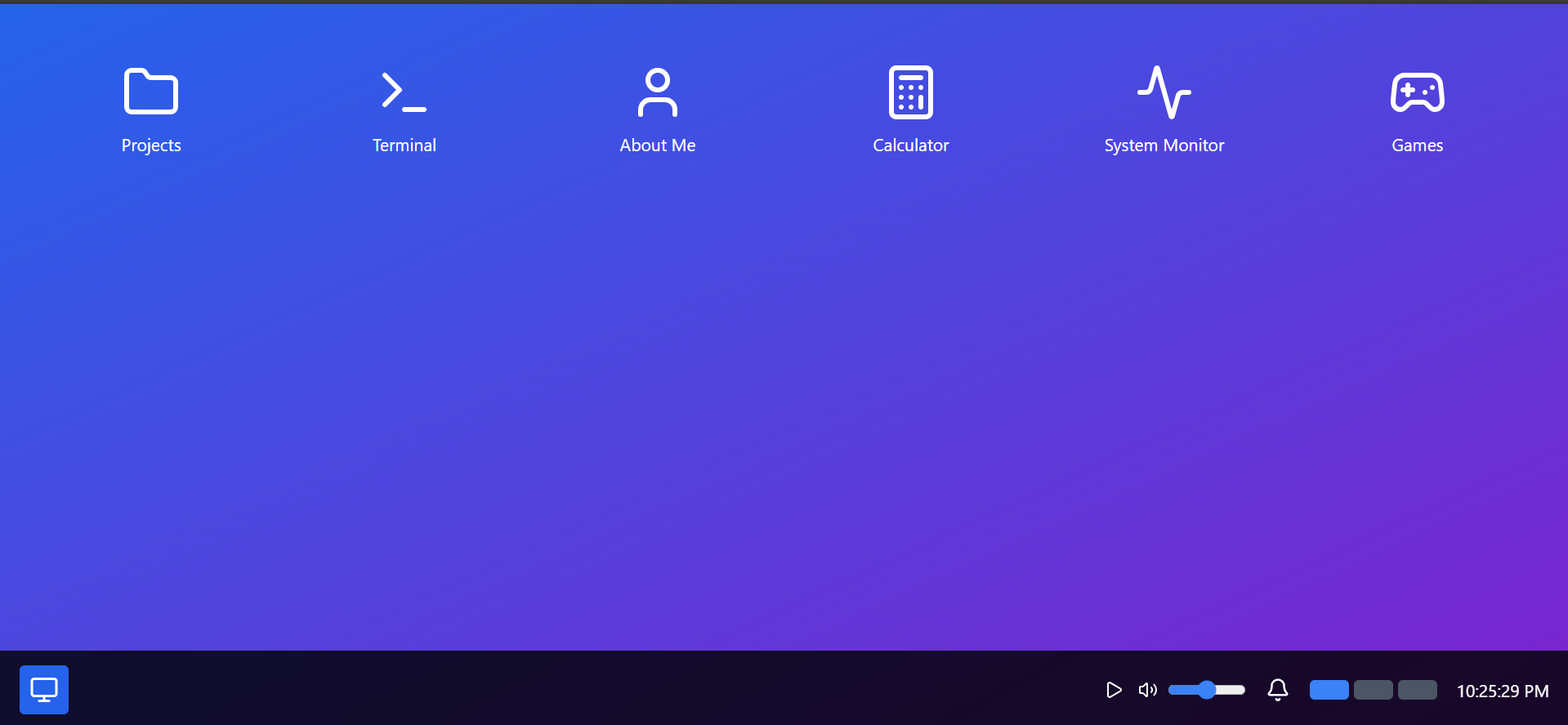The height and width of the screenshot is (725, 1568).
Task: Open the System Monitor pulse icon
Action: (x=1164, y=92)
